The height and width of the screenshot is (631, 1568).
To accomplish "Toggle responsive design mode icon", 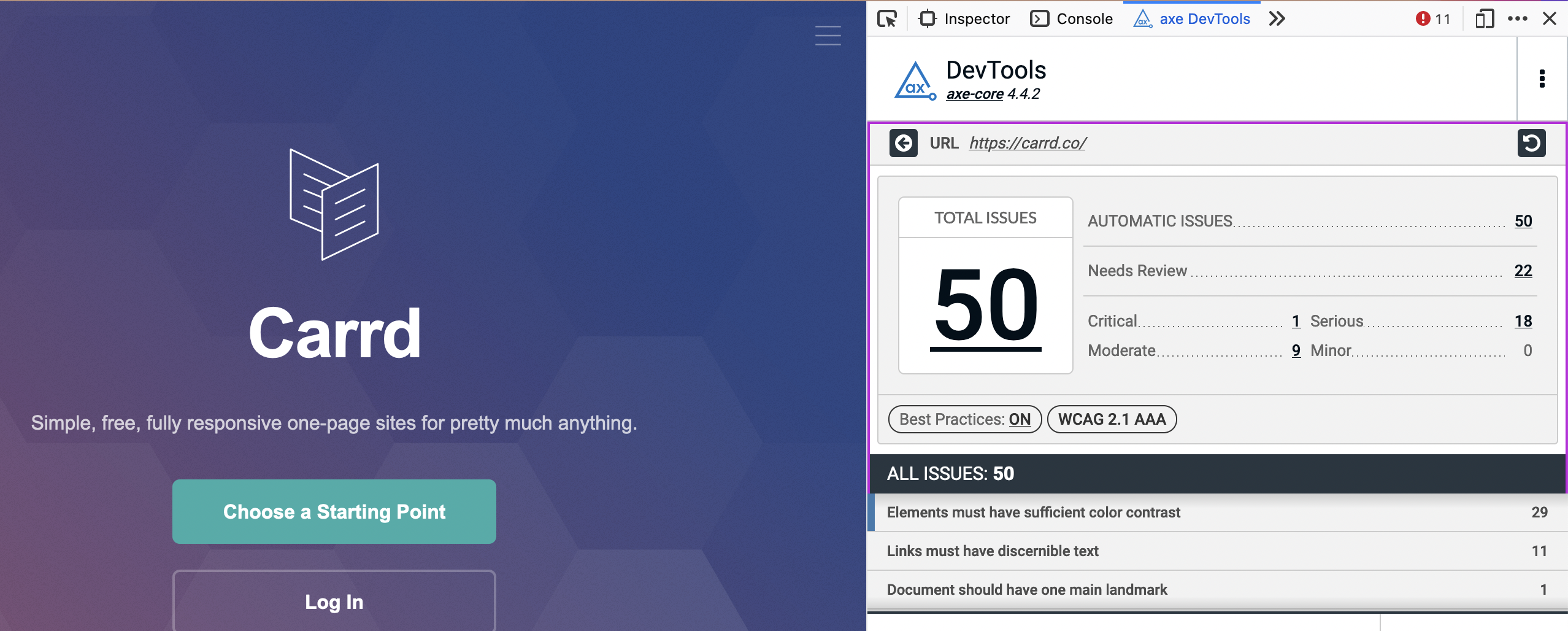I will click(x=1485, y=19).
